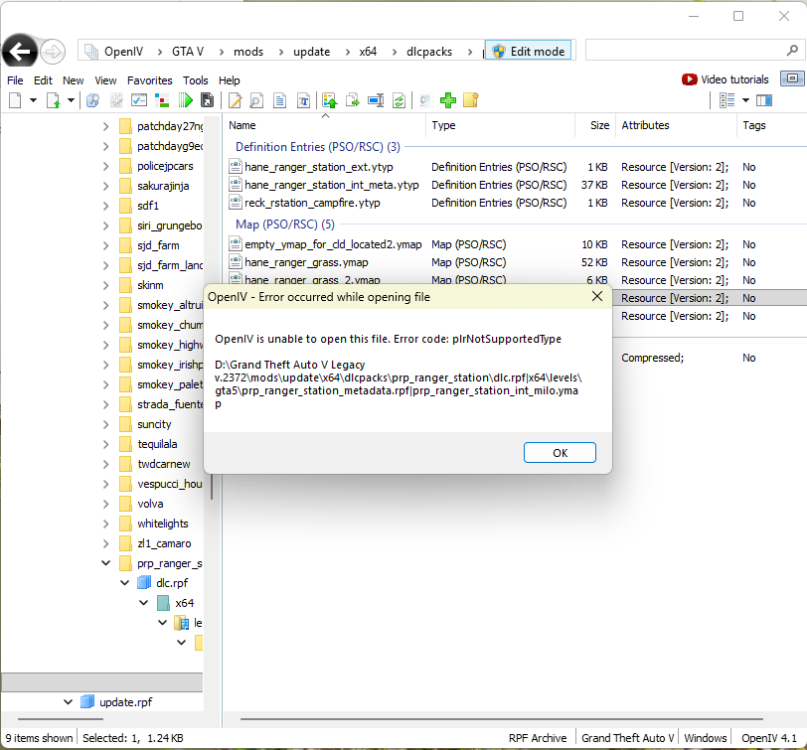The image size is (807, 750).
Task: Click the Rename text-cursor toolbar icon
Action: (x=376, y=100)
